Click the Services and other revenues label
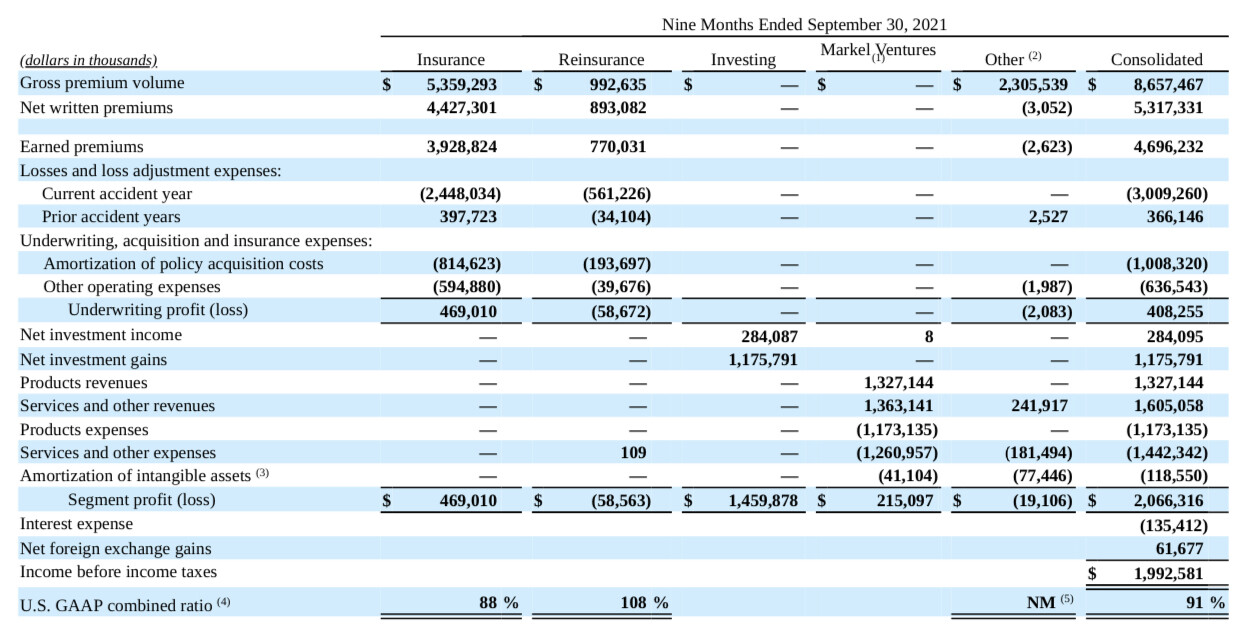 (x=118, y=405)
